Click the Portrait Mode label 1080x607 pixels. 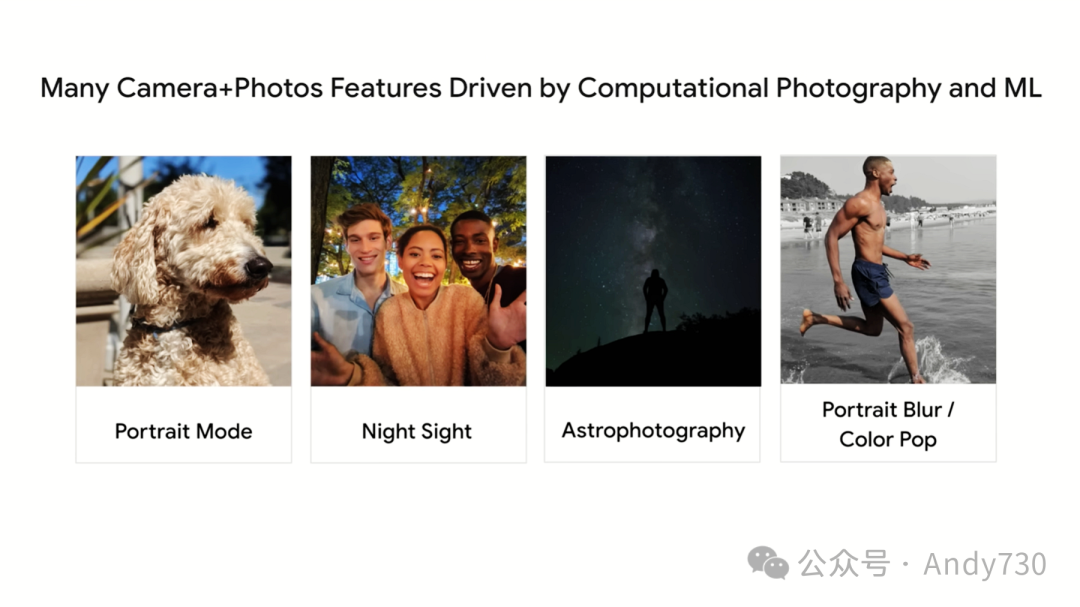pos(183,432)
